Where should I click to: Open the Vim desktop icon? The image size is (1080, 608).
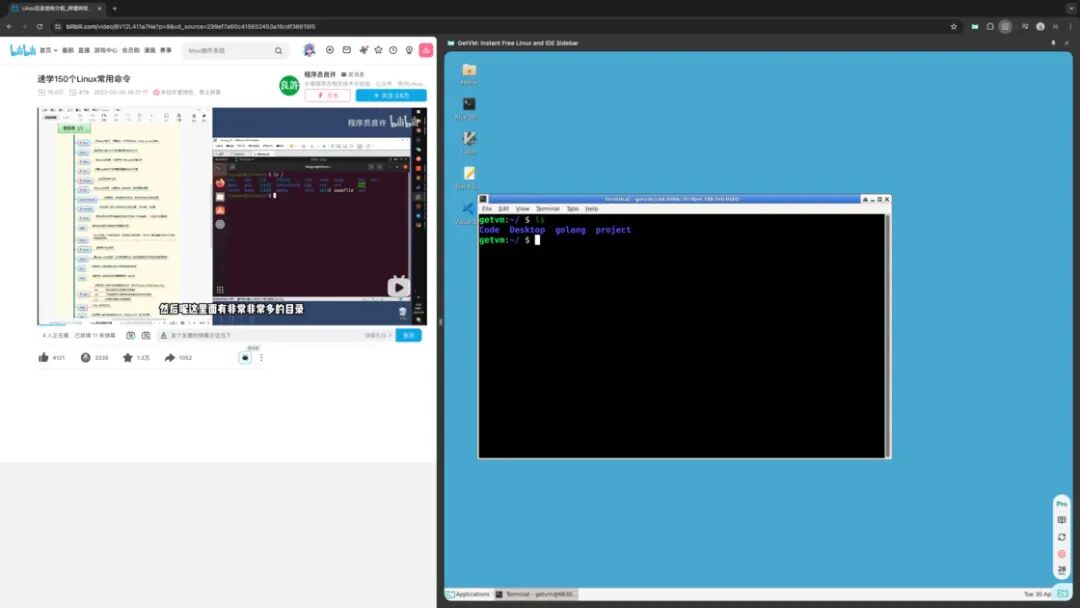(x=469, y=142)
